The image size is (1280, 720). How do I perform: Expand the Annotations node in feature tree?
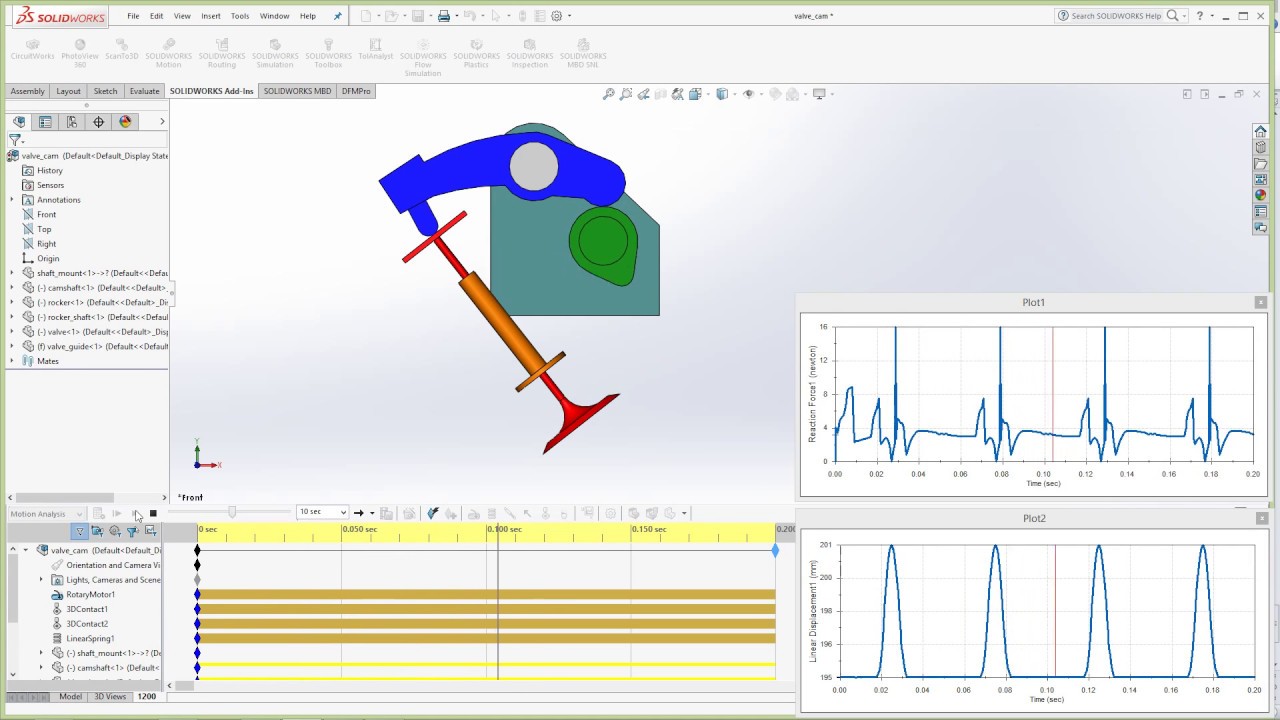click(x=12, y=200)
